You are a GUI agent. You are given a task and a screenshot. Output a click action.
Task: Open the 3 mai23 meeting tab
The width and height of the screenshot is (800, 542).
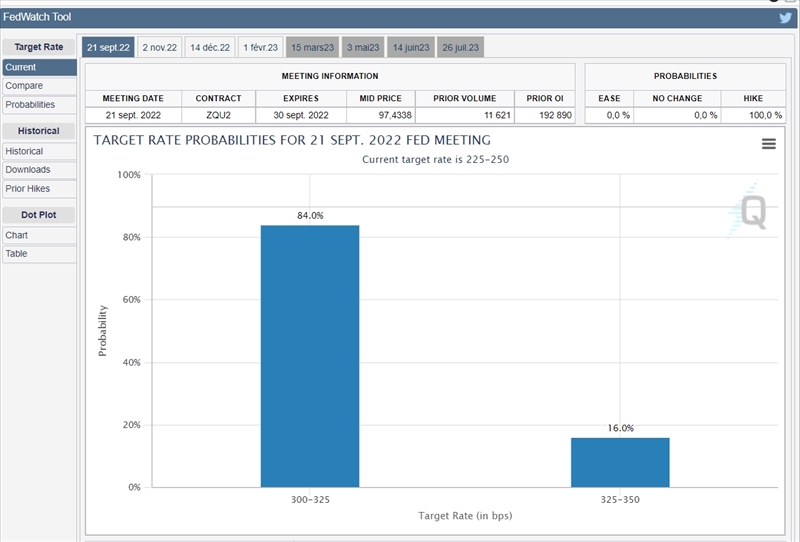[362, 47]
